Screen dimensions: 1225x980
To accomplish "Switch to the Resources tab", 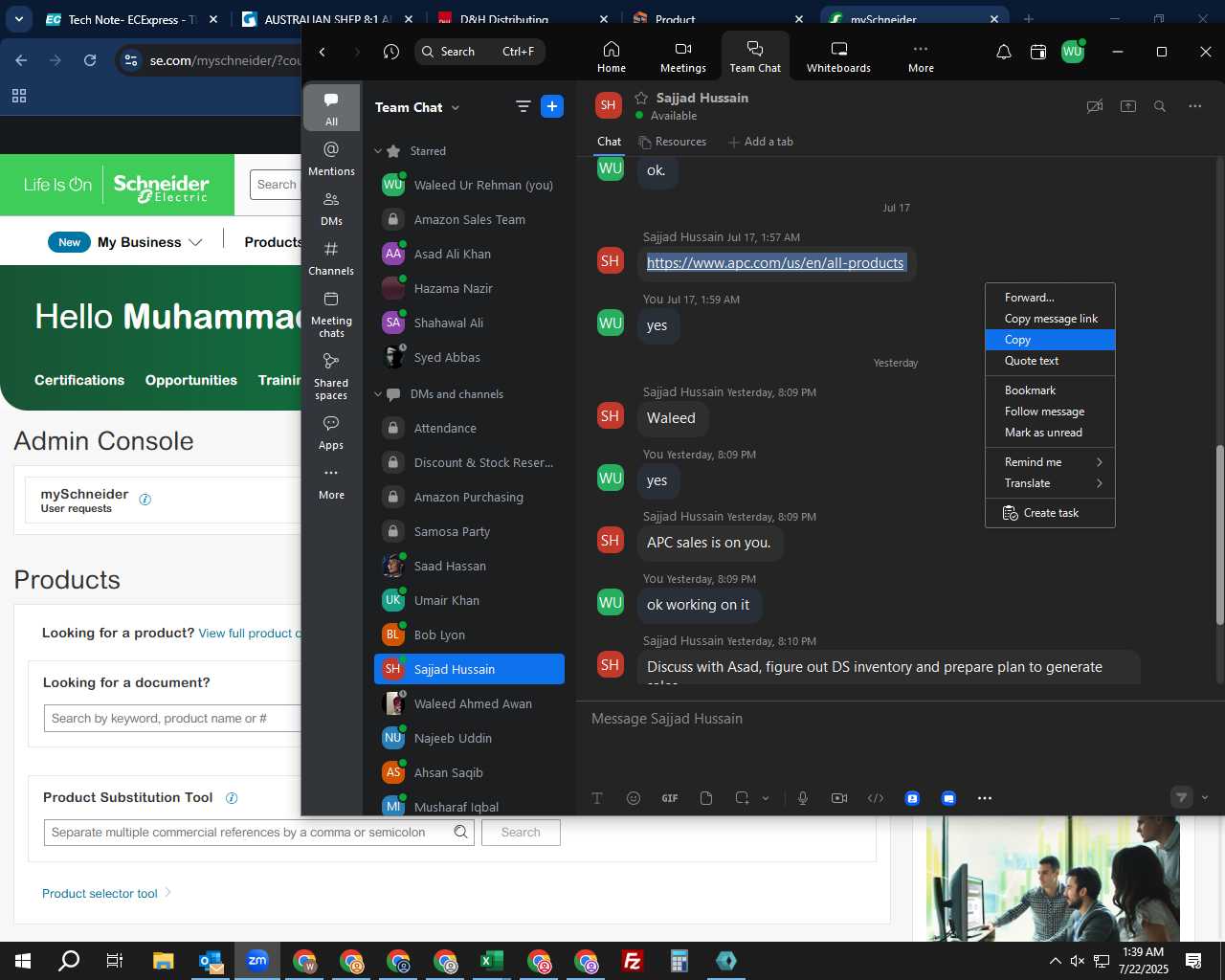I will (x=673, y=142).
